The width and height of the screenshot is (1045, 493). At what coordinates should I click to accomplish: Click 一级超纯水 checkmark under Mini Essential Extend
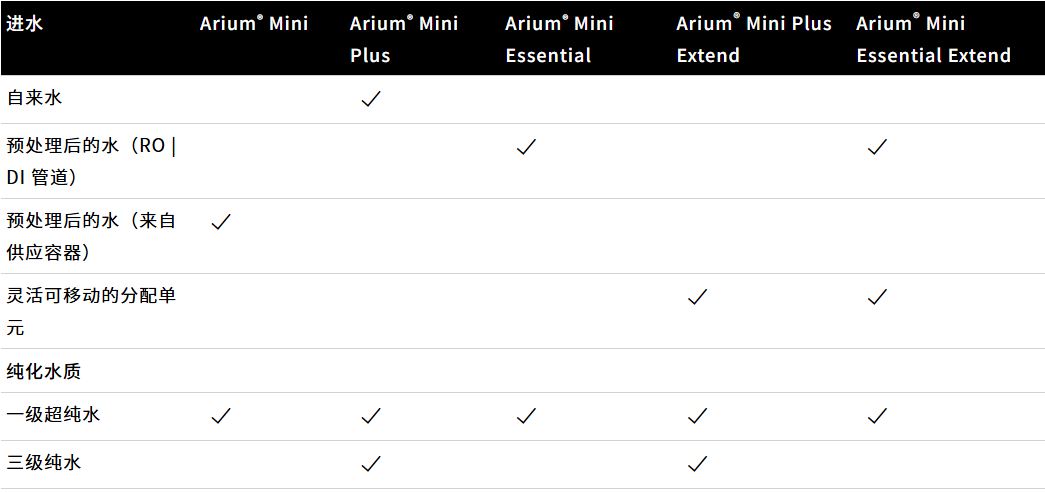[x=877, y=416]
